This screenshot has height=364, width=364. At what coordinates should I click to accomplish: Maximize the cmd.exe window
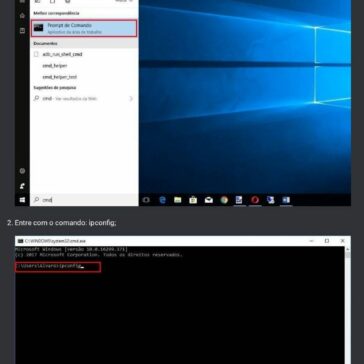pos(327,241)
